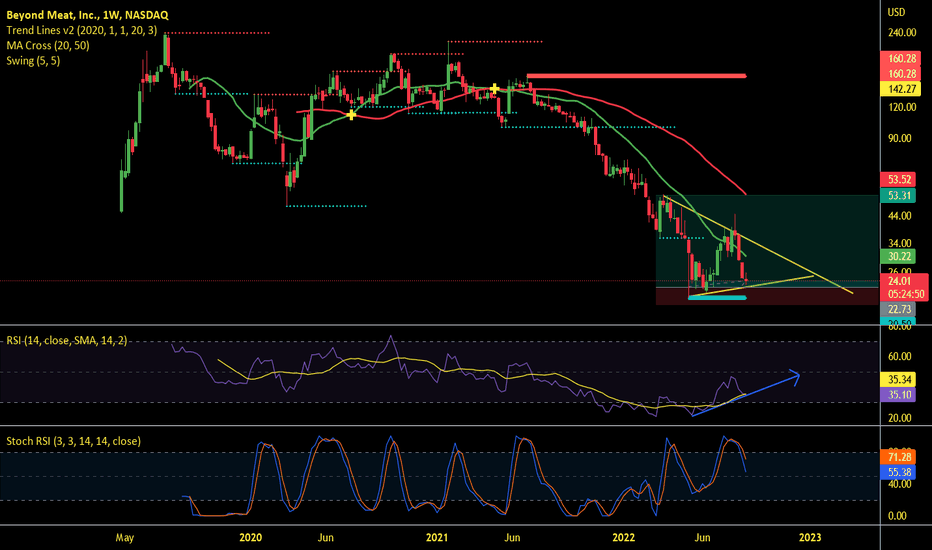Click the green 53.31 price tag
The image size is (932, 550).
point(898,195)
